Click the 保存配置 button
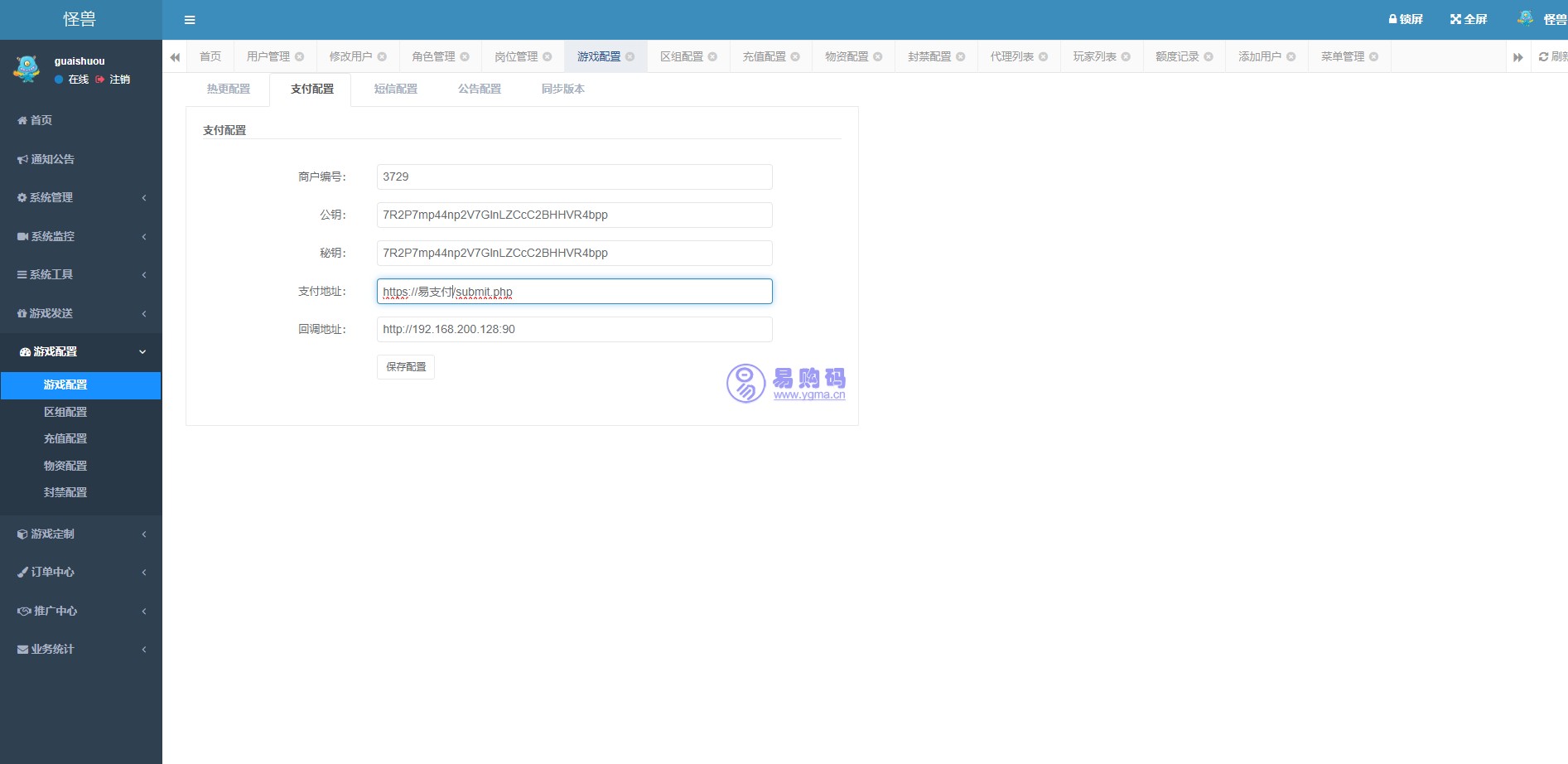Screen dimensions: 1568x764 coord(405,367)
